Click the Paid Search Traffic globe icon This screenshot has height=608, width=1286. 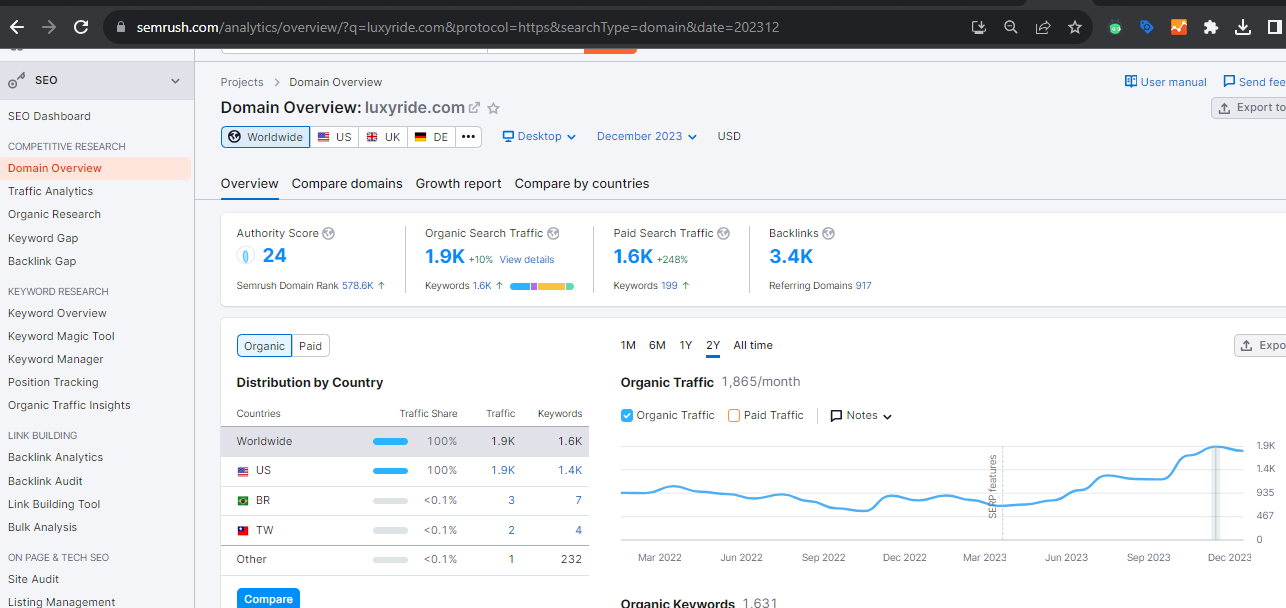[x=724, y=233]
